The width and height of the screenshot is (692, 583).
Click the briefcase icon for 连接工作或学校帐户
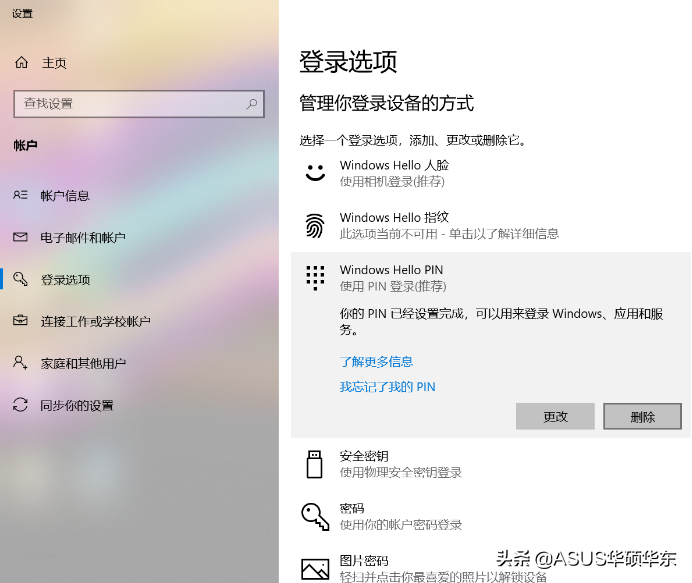click(20, 320)
